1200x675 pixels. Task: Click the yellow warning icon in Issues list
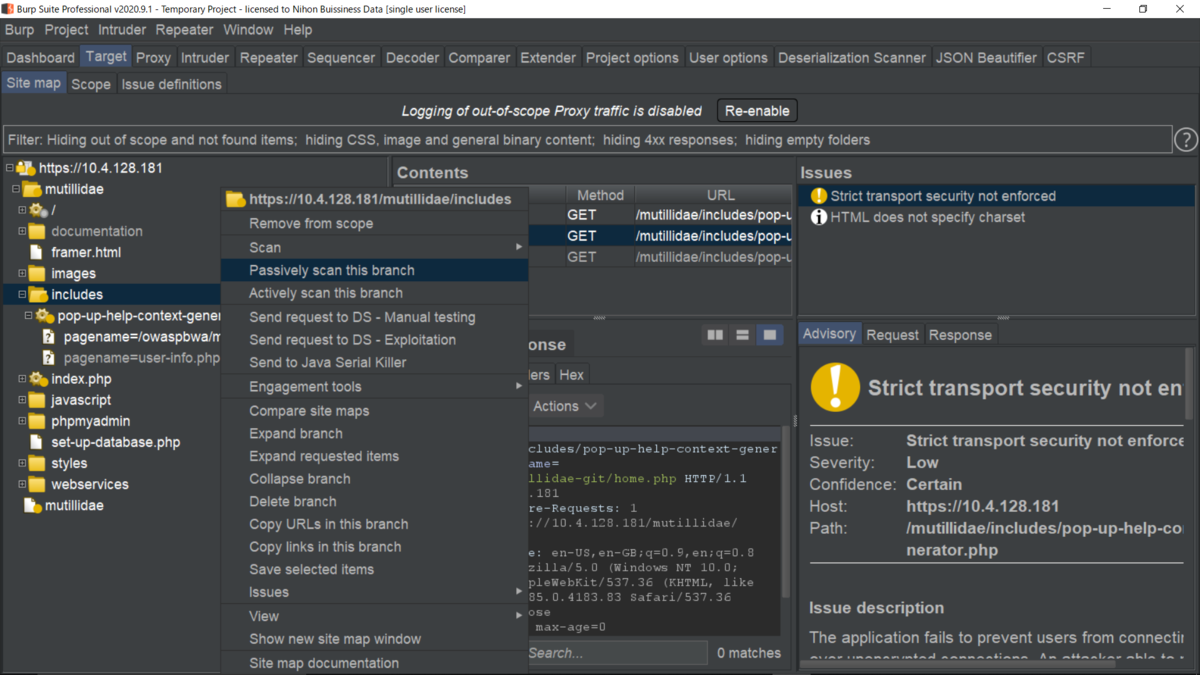coord(818,196)
